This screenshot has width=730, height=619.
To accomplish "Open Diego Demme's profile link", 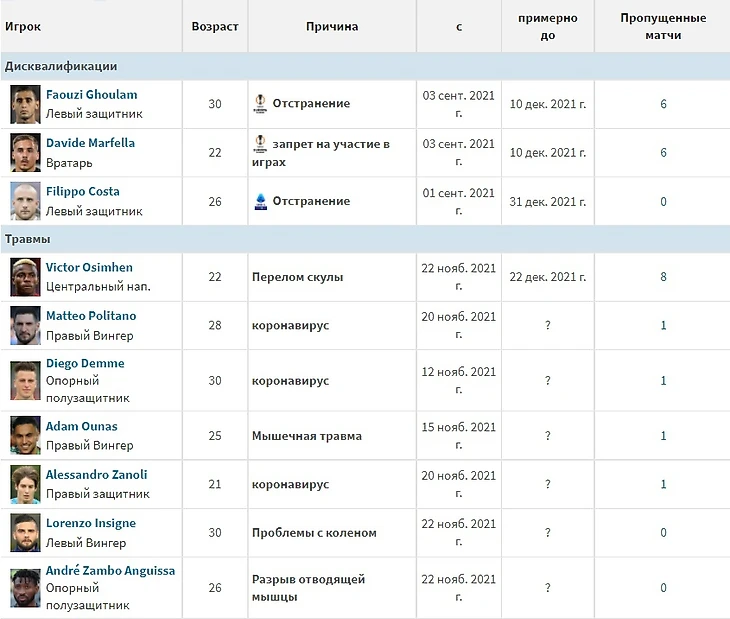I will [85, 363].
